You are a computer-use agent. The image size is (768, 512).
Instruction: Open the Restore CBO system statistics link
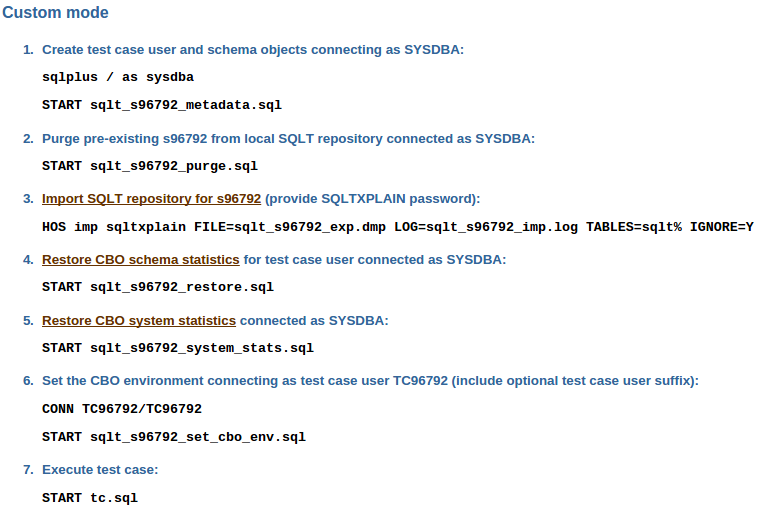139,321
